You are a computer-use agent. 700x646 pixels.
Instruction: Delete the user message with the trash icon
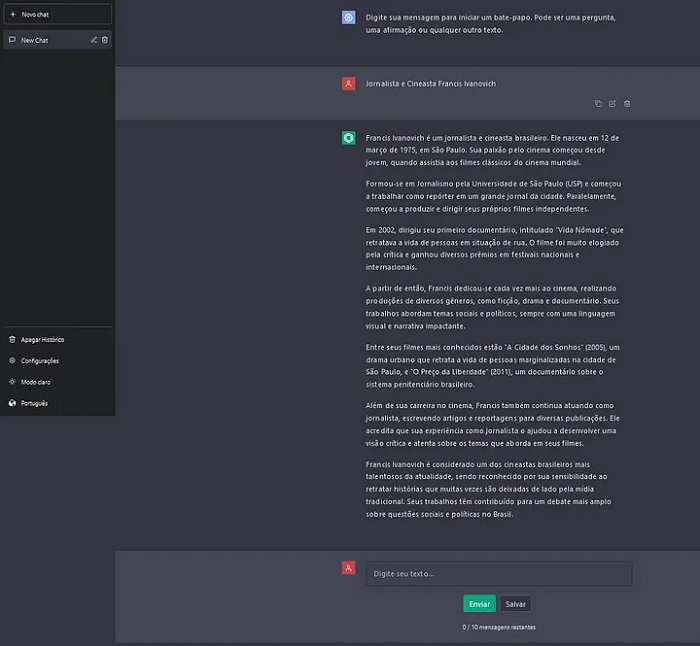(x=627, y=103)
